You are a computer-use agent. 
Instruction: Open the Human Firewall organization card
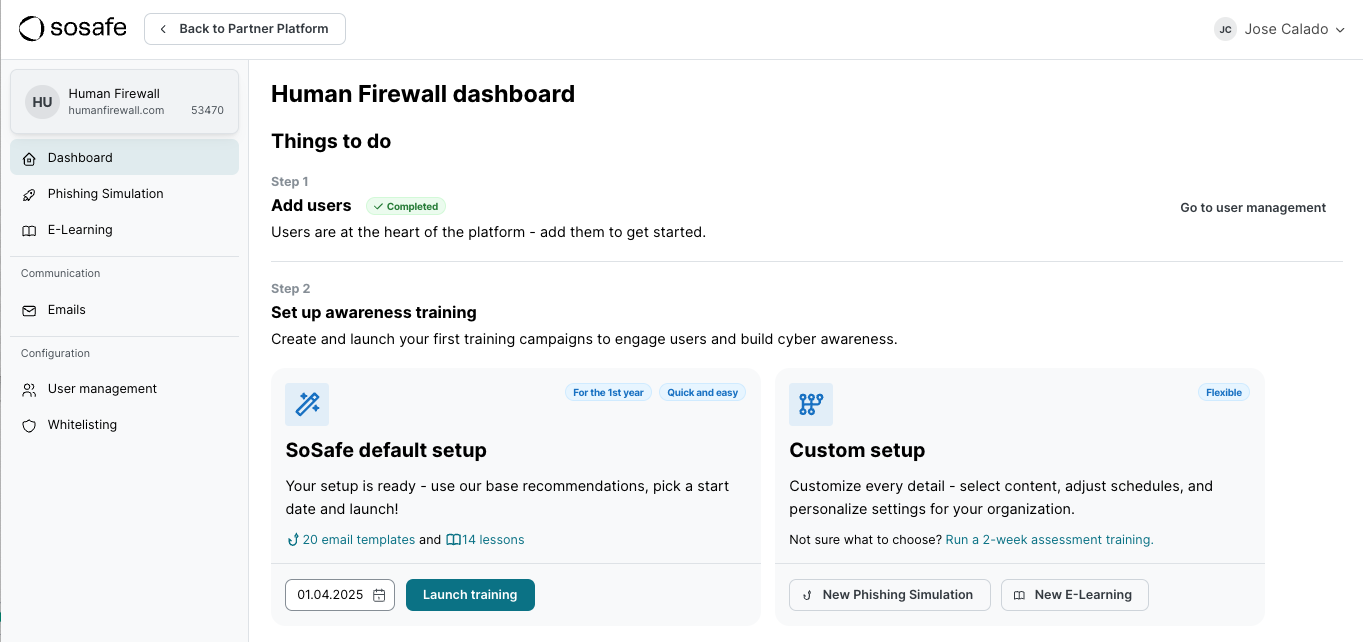click(124, 101)
